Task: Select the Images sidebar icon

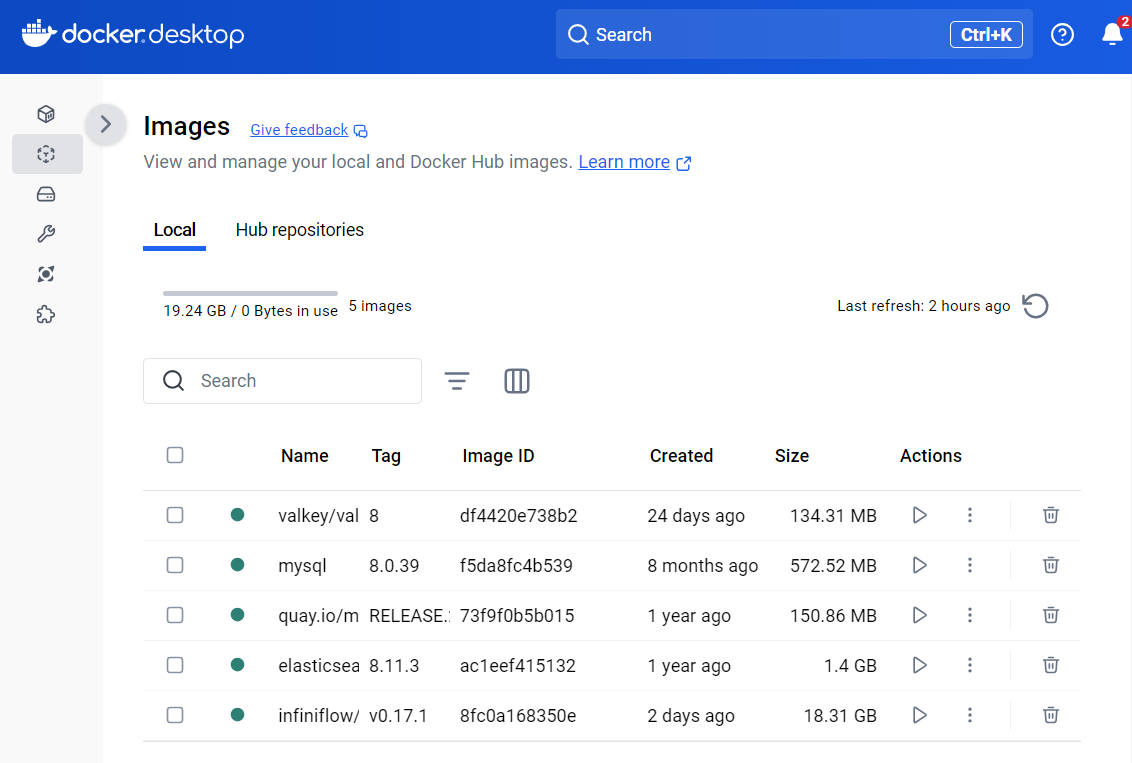Action: point(46,154)
